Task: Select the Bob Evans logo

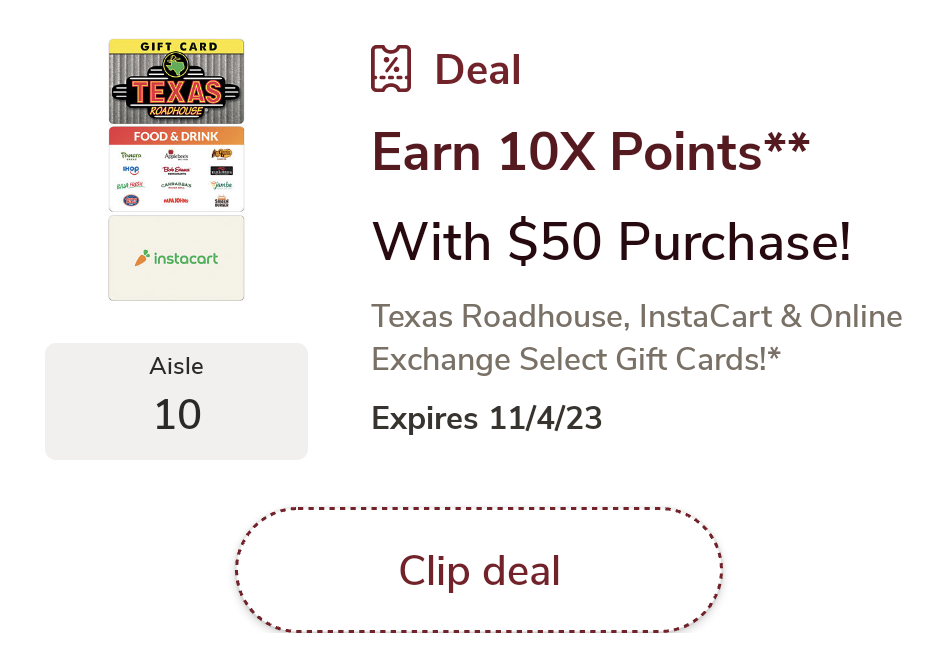Action: coord(176,170)
